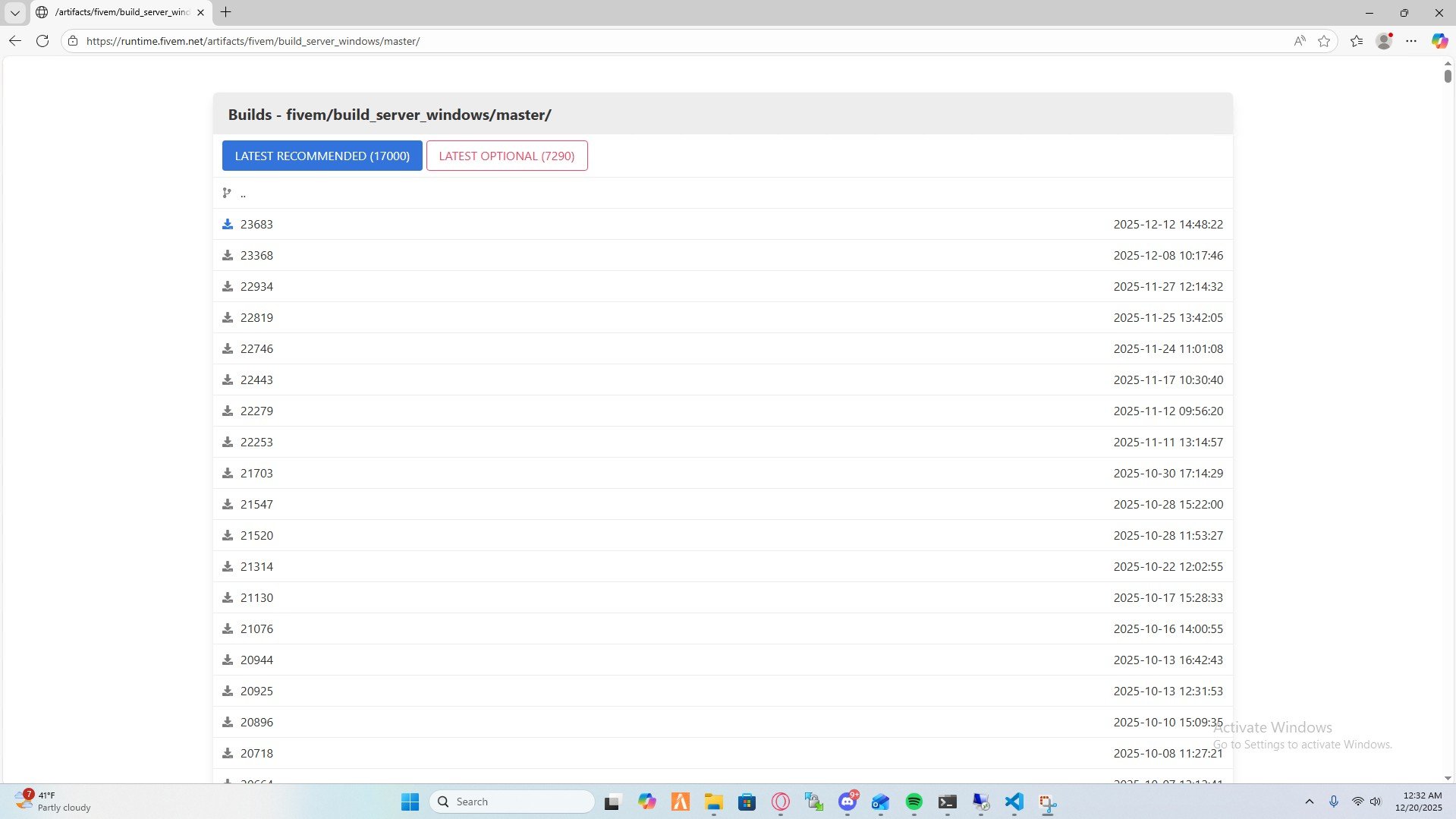Click build number 20896
1456x819 pixels.
[256, 722]
